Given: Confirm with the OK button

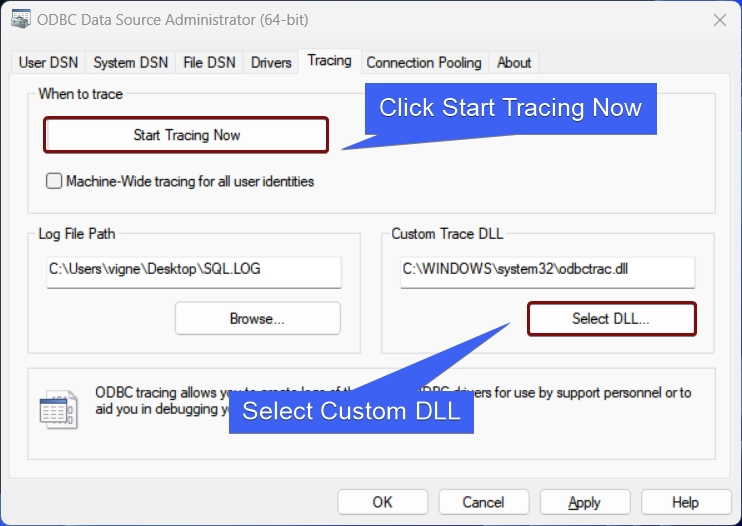Looking at the screenshot, I should [382, 502].
